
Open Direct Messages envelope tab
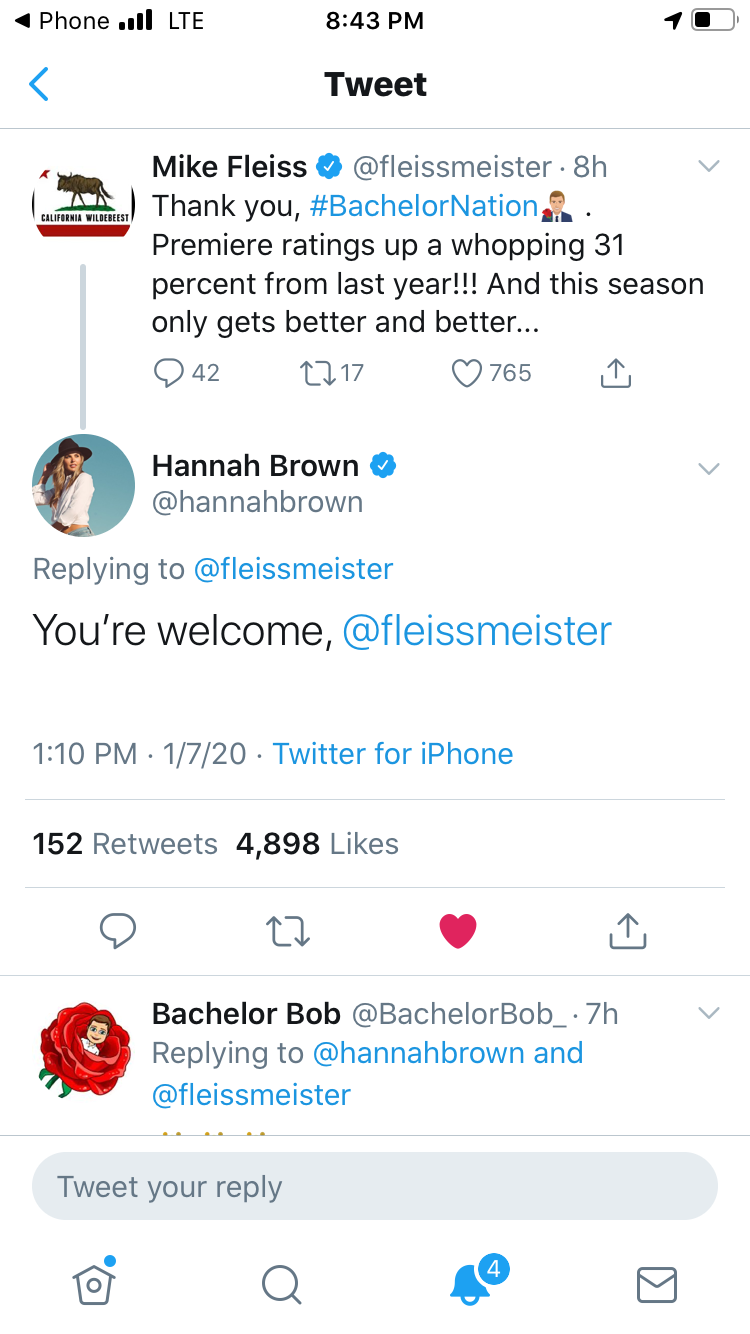point(657,1284)
